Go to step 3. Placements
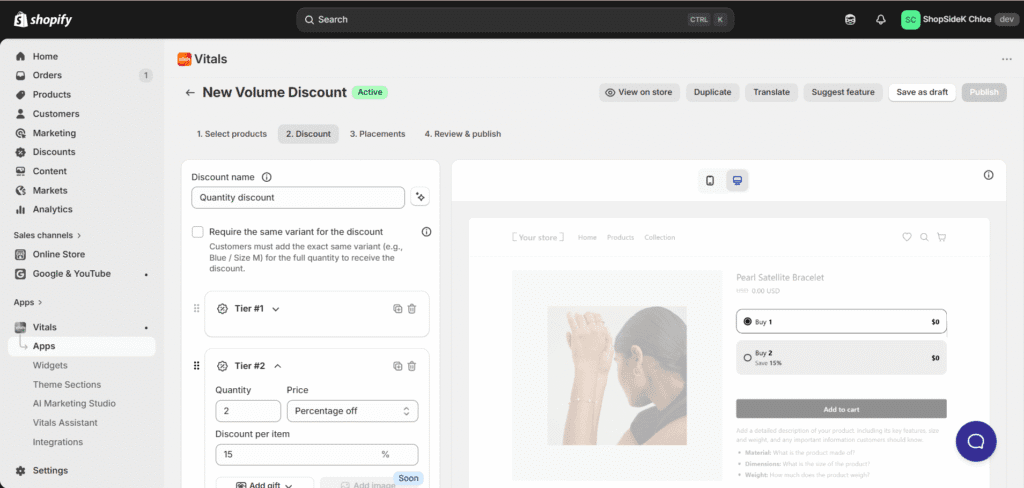The image size is (1024, 488). [377, 134]
